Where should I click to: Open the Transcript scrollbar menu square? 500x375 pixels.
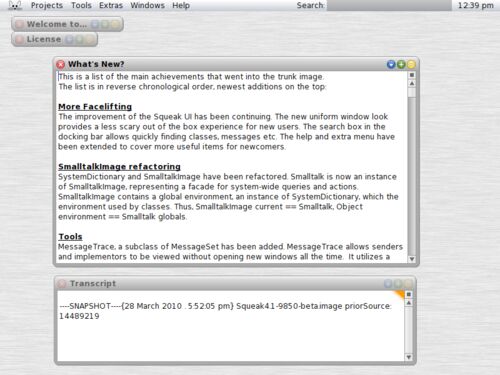(x=409, y=294)
